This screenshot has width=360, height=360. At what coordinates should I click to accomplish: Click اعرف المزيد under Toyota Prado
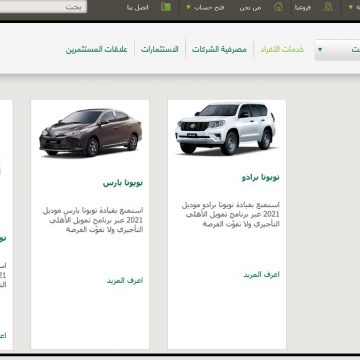coord(261,275)
